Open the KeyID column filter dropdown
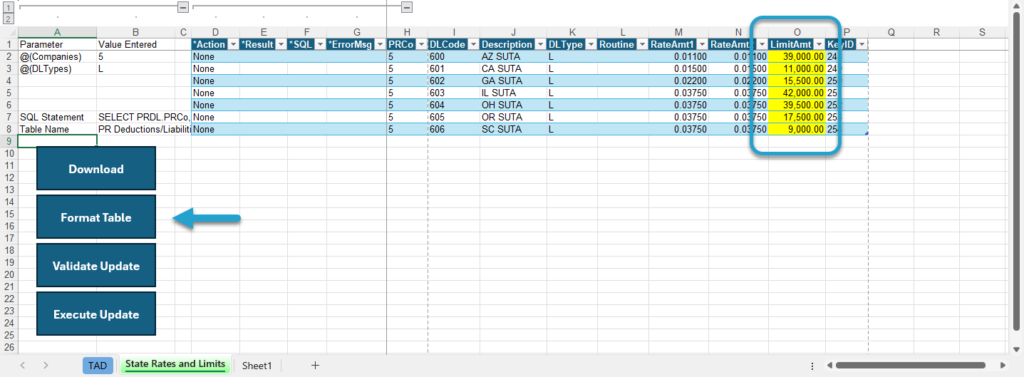 (862, 44)
